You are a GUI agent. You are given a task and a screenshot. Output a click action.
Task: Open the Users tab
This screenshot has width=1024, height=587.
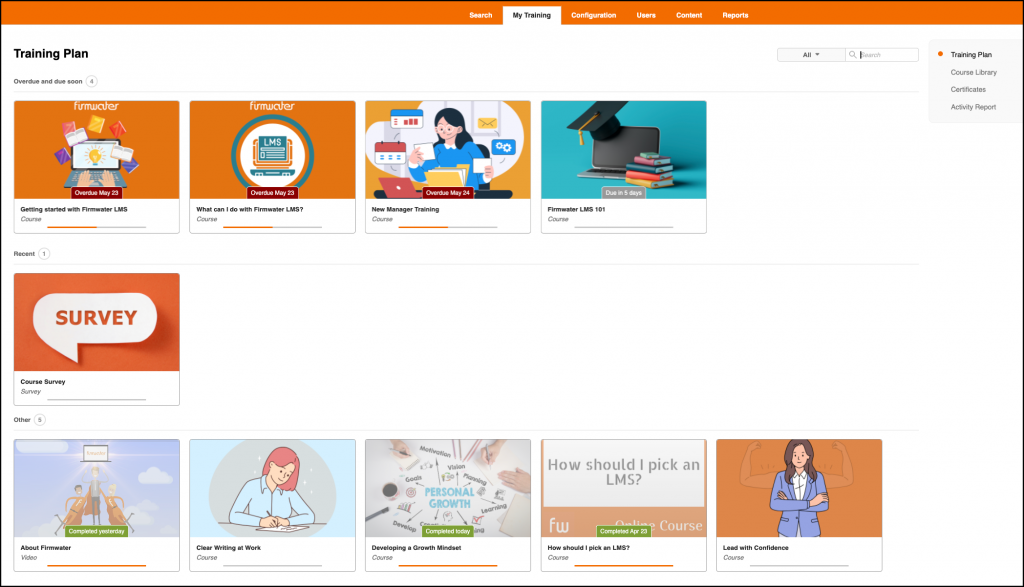pos(646,15)
